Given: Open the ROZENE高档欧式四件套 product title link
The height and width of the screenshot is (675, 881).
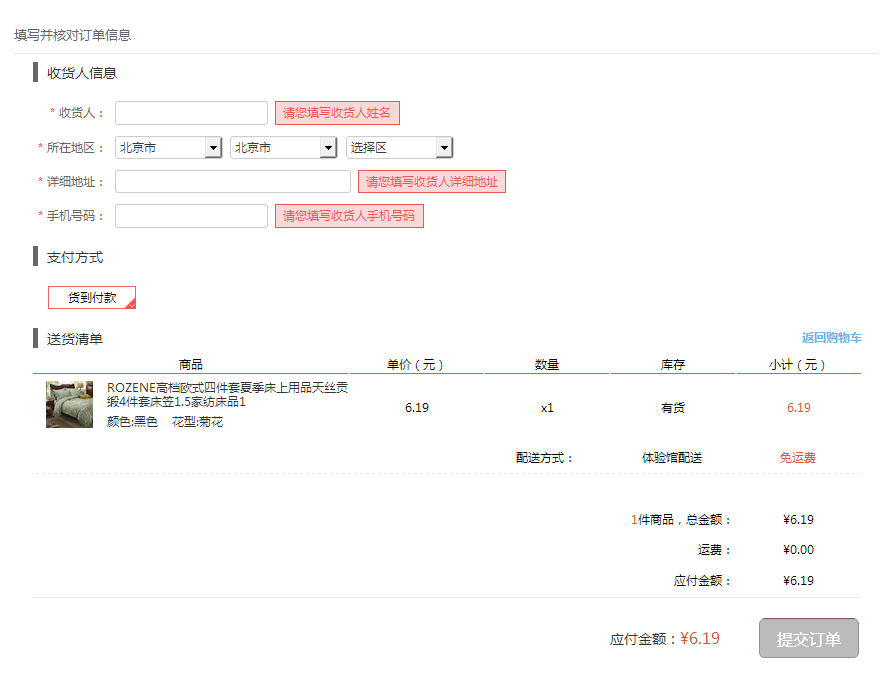Looking at the screenshot, I should tap(227, 394).
